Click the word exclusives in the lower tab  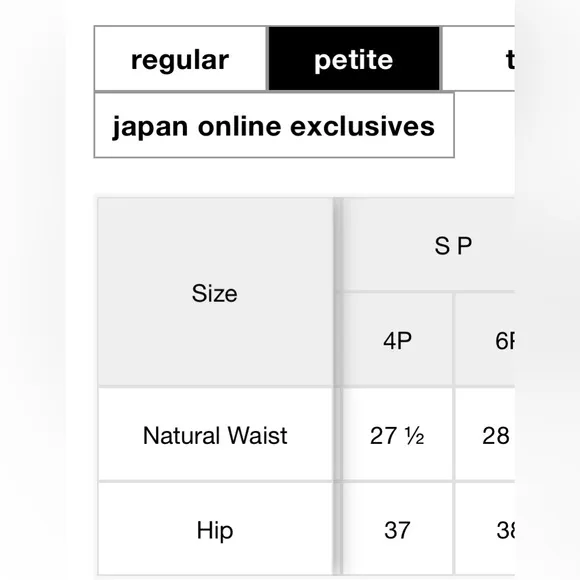tap(362, 127)
